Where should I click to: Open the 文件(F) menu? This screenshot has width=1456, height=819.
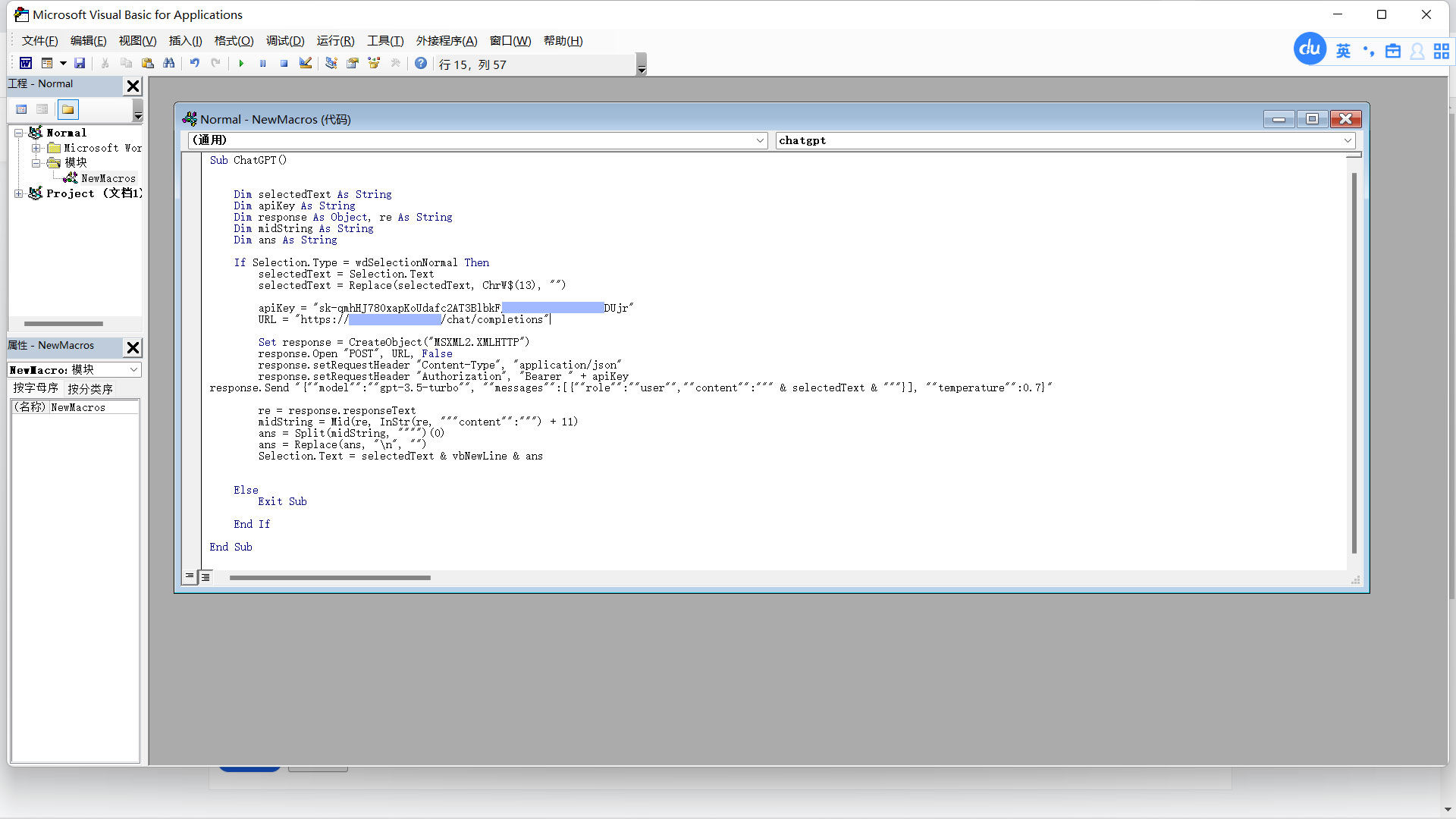39,41
